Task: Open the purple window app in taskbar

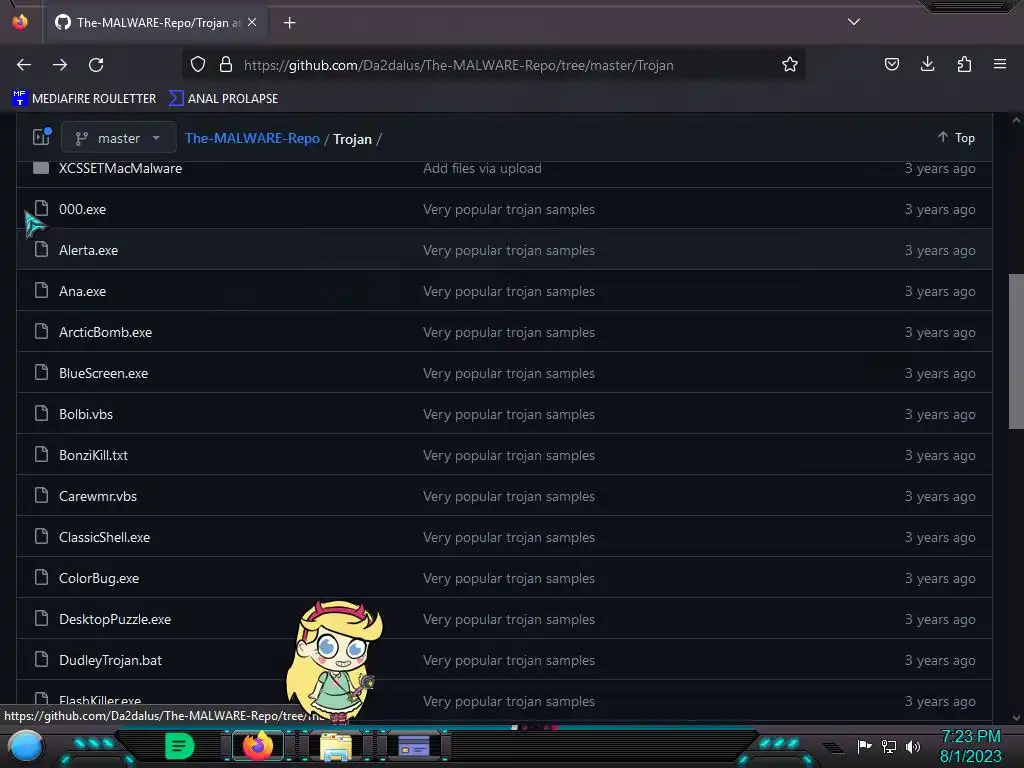Action: [x=413, y=746]
